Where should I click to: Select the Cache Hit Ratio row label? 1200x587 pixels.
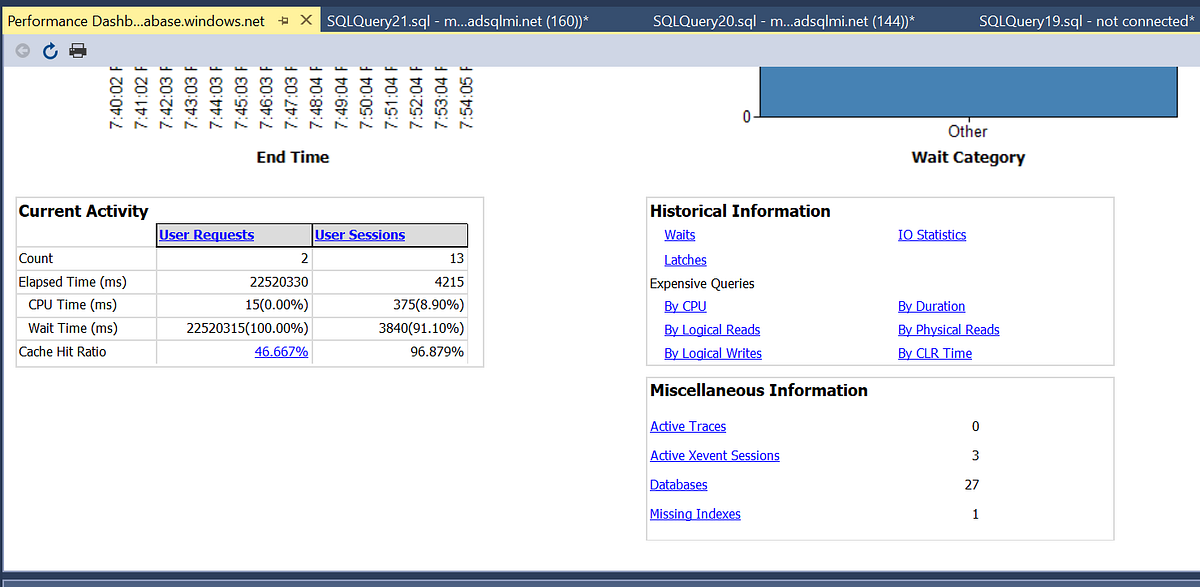[x=62, y=352]
